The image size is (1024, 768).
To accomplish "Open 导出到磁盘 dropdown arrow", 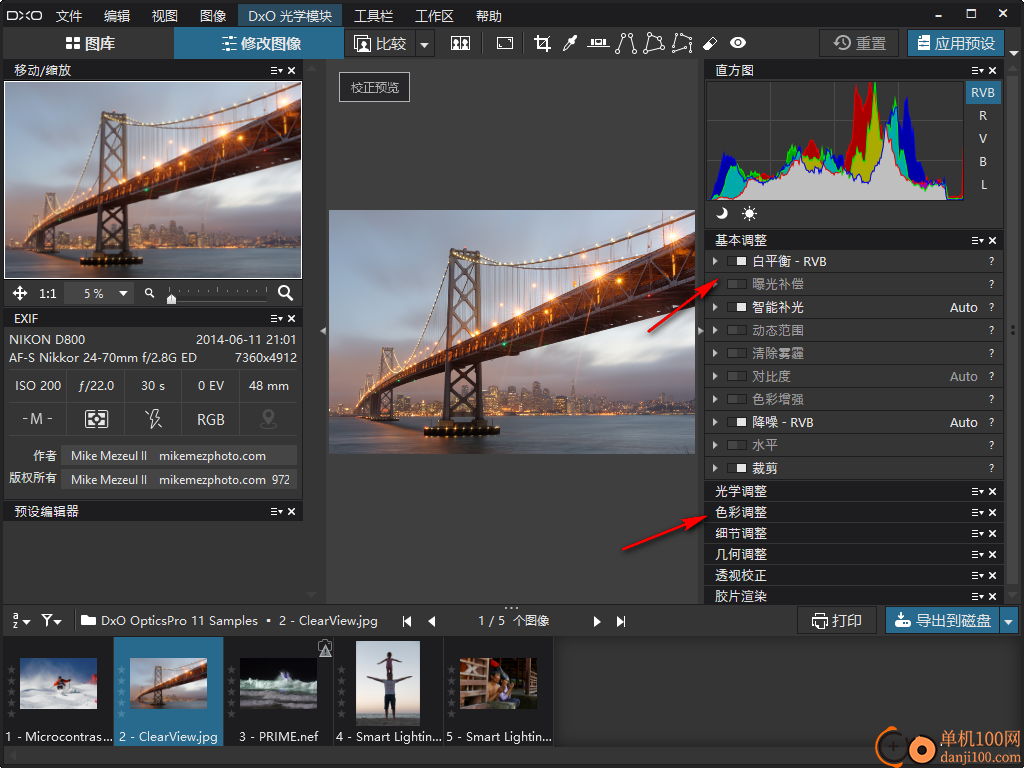I will coord(1009,621).
